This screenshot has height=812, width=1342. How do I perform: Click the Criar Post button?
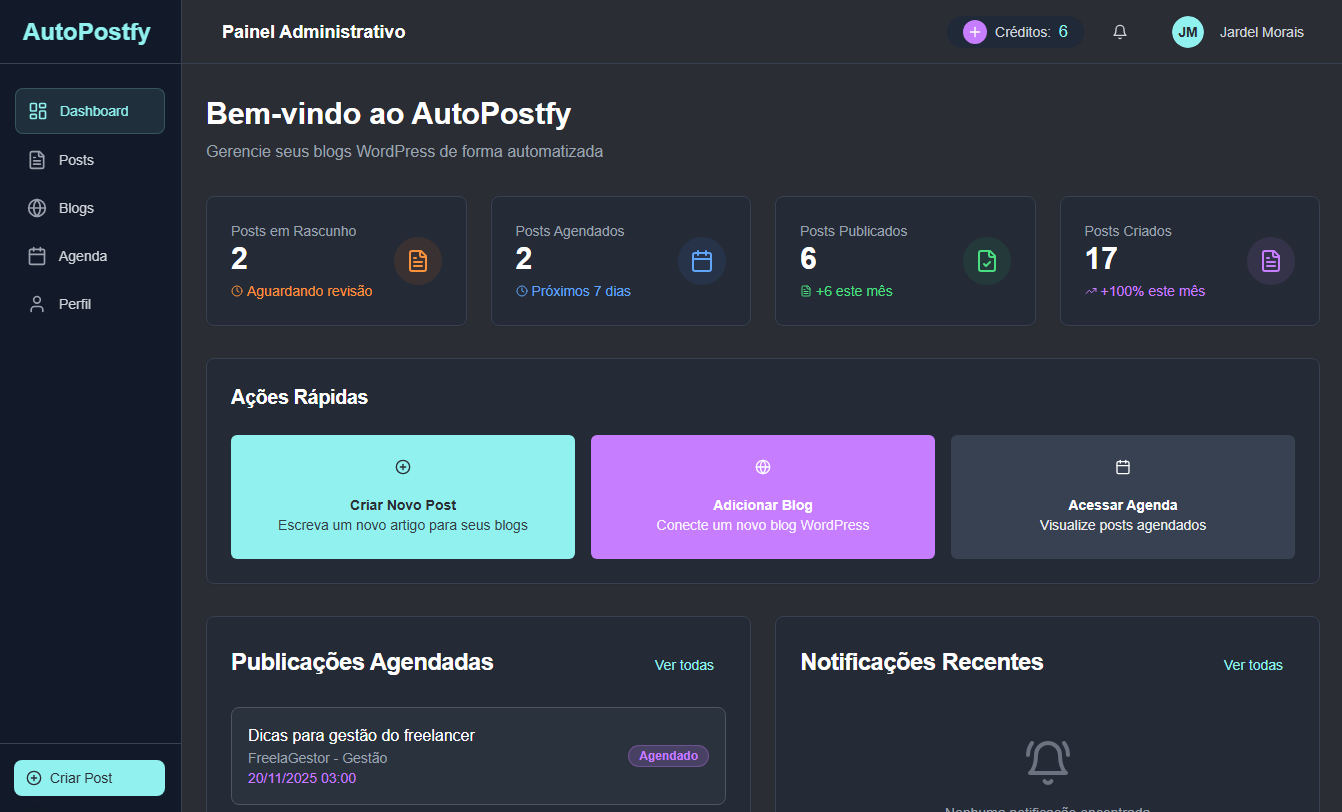[89, 778]
